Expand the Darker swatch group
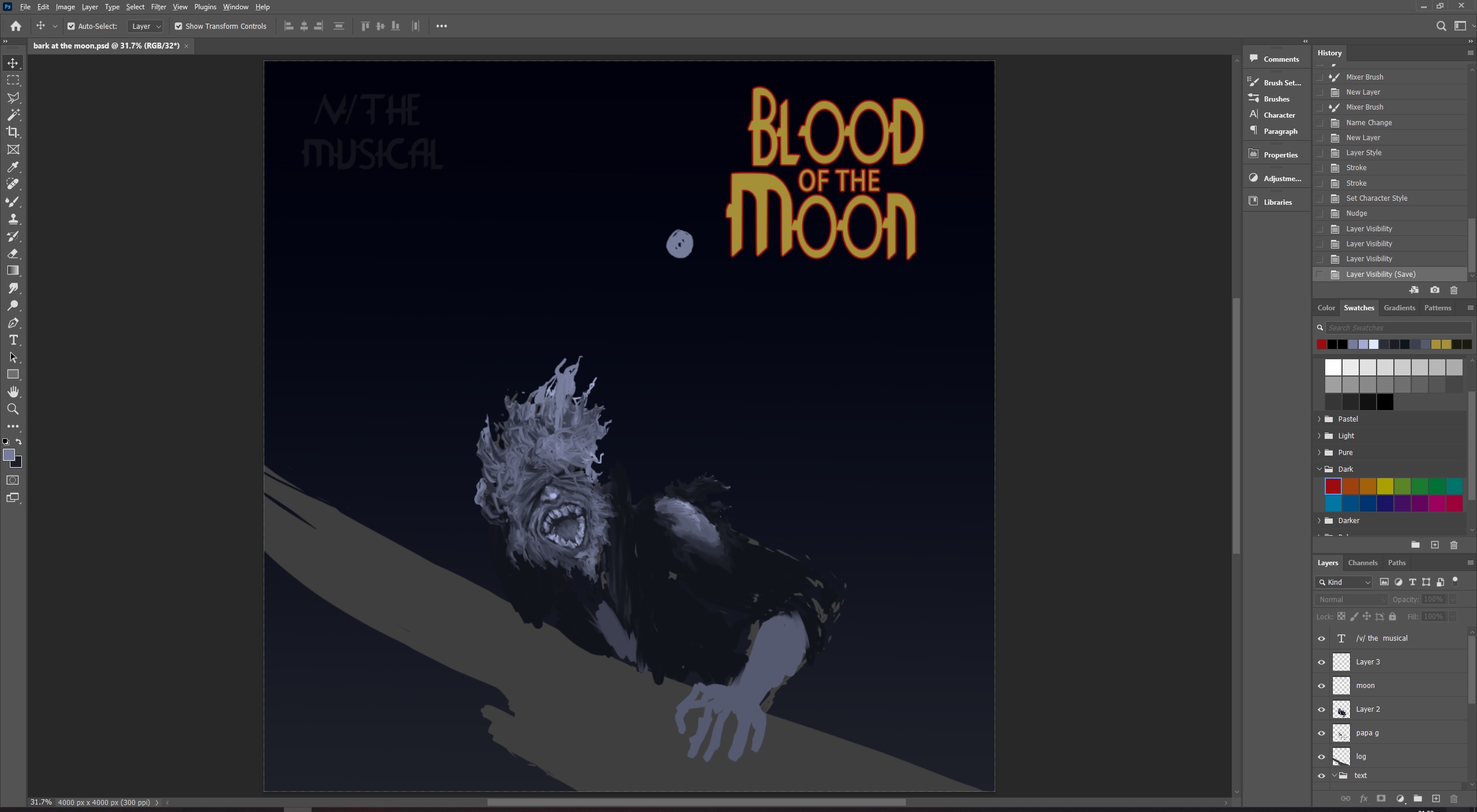 click(1319, 521)
